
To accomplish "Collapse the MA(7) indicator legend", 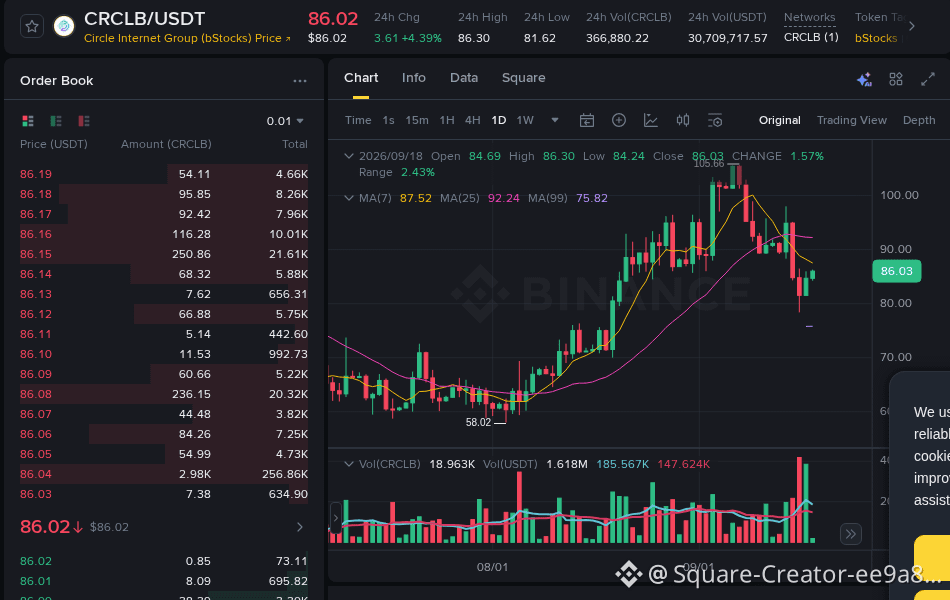I will pyautogui.click(x=349, y=198).
